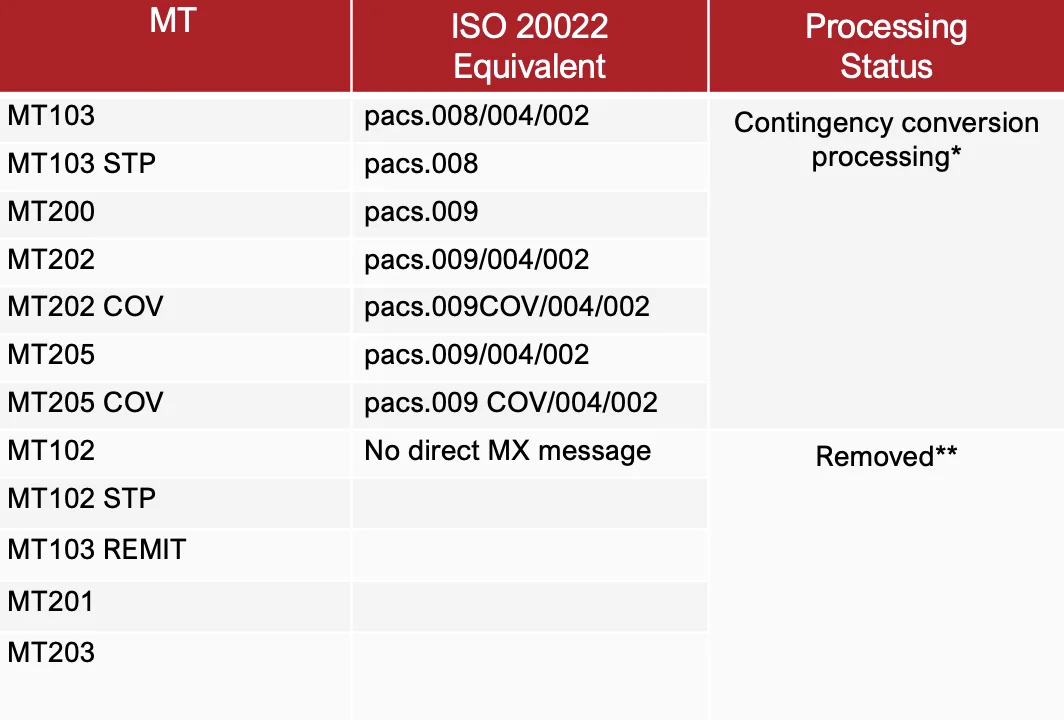Select the MT201 cell

(51, 601)
